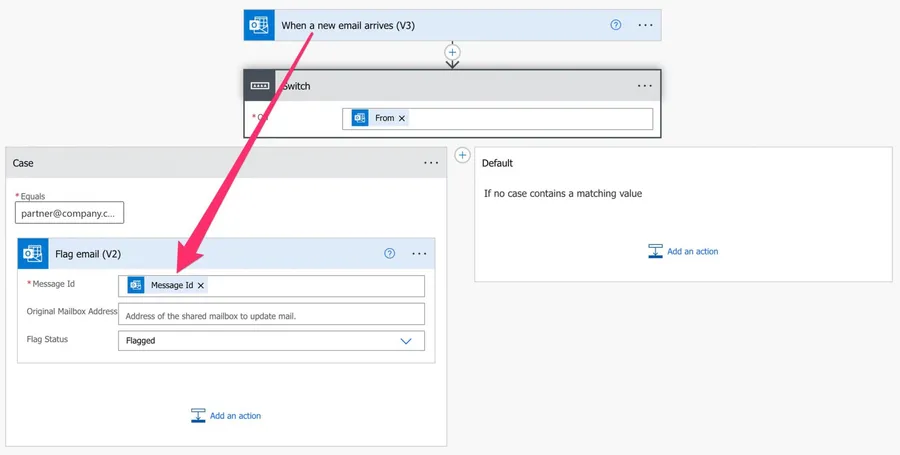
Task: Expand the Flag Status dropdown
Action: (406, 341)
